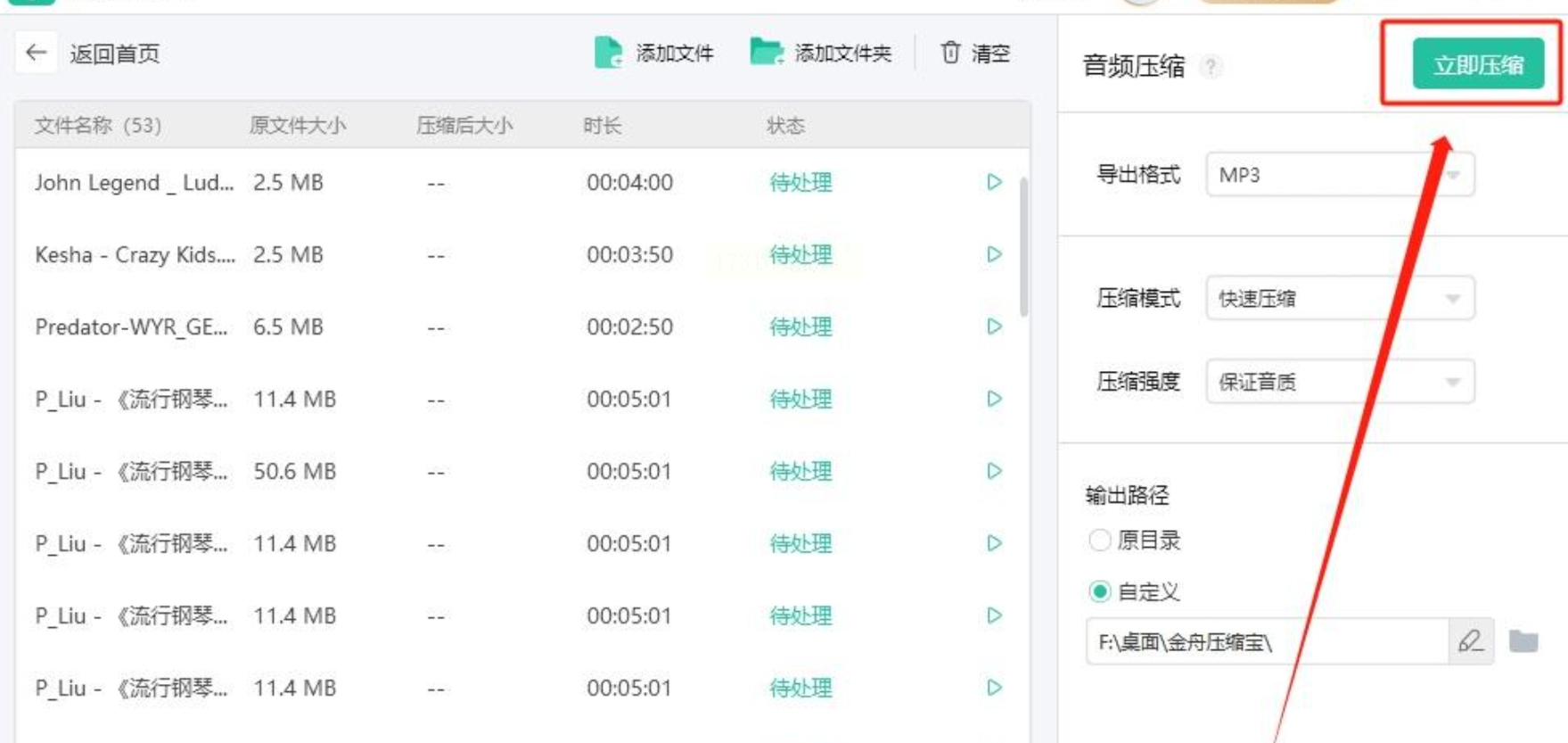Click the 时长 column header
The image size is (1568, 743).
click(x=602, y=125)
